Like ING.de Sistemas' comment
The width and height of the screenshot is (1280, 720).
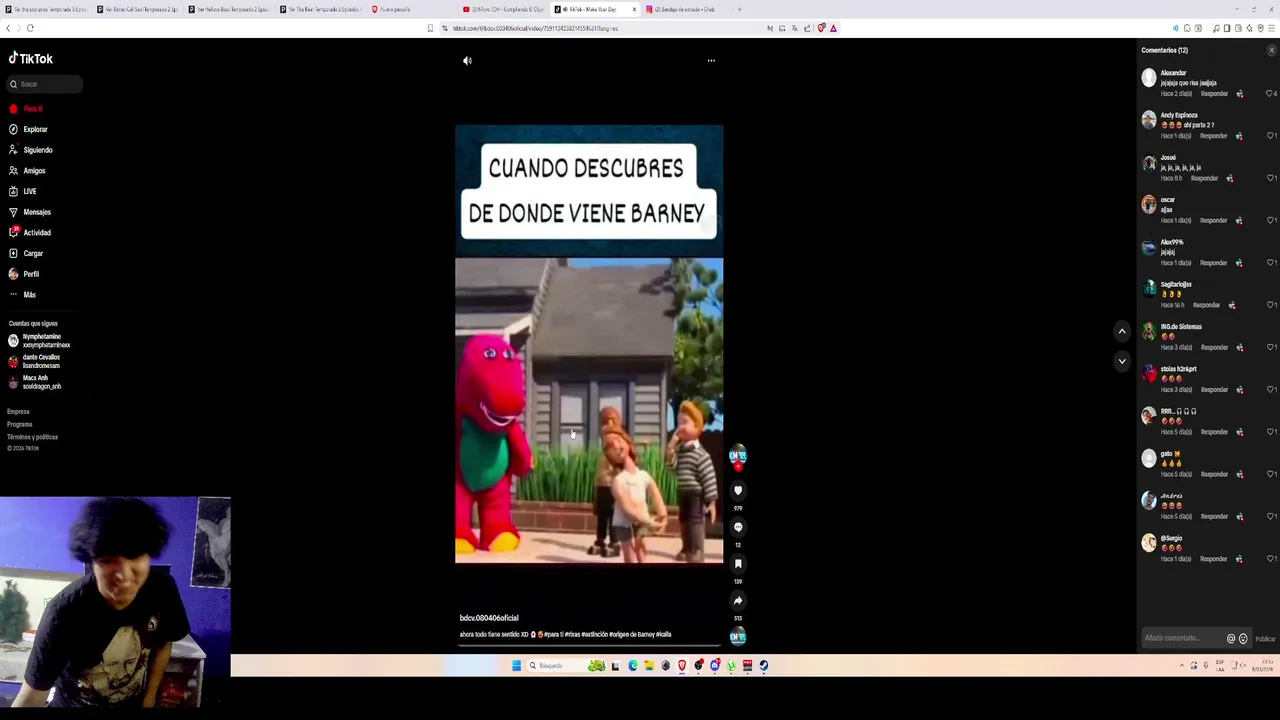1270,347
